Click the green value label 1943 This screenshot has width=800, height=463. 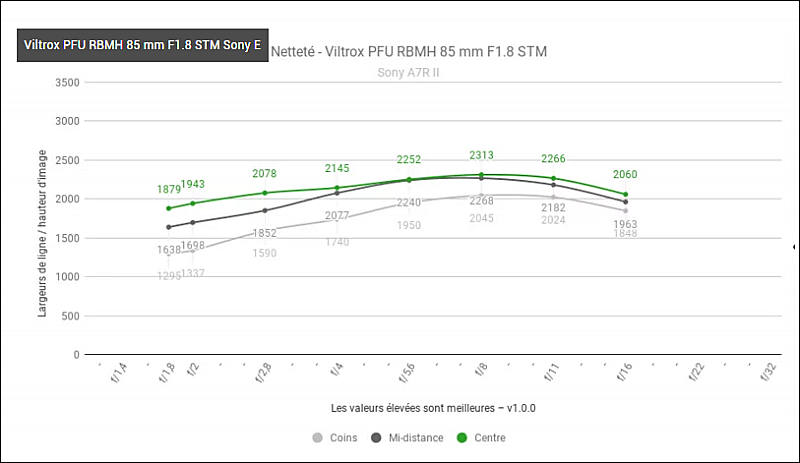coord(192,184)
